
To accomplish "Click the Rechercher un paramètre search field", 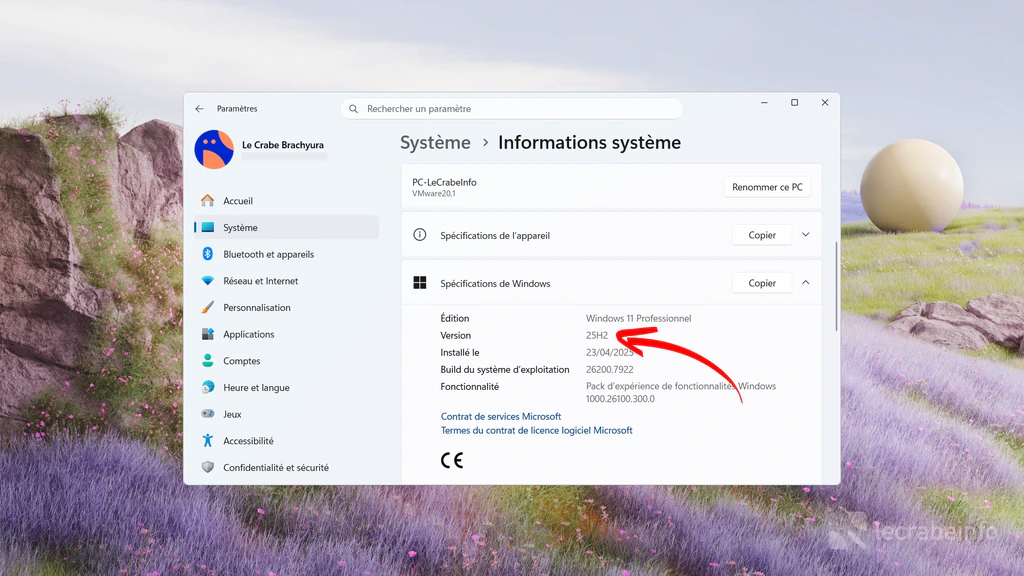I will click(511, 108).
